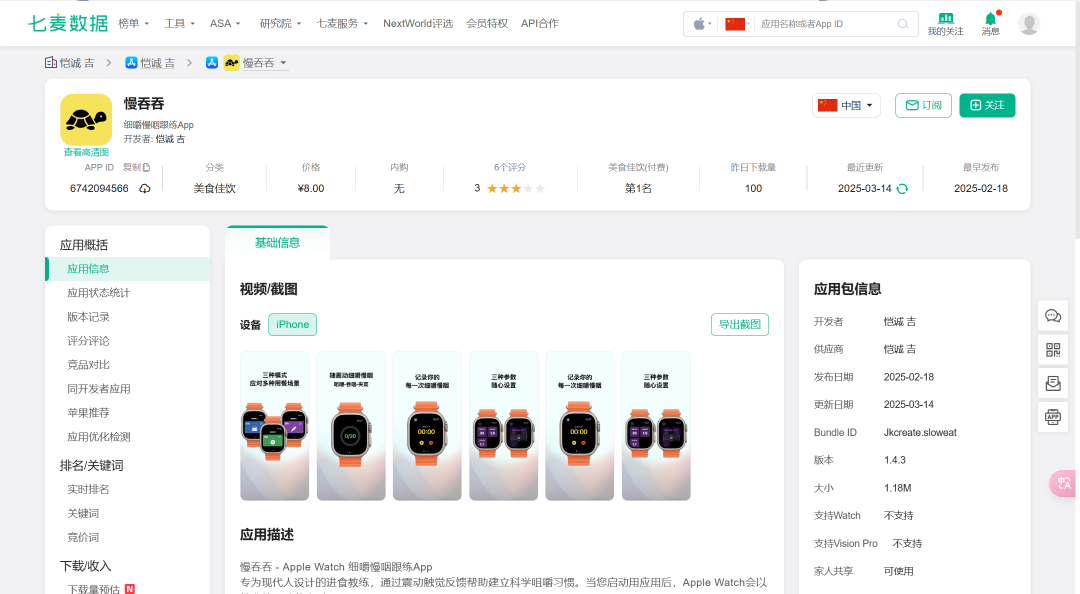Open the China flag region dropdown in search
Screen dimensions: 1080x594
point(738,24)
